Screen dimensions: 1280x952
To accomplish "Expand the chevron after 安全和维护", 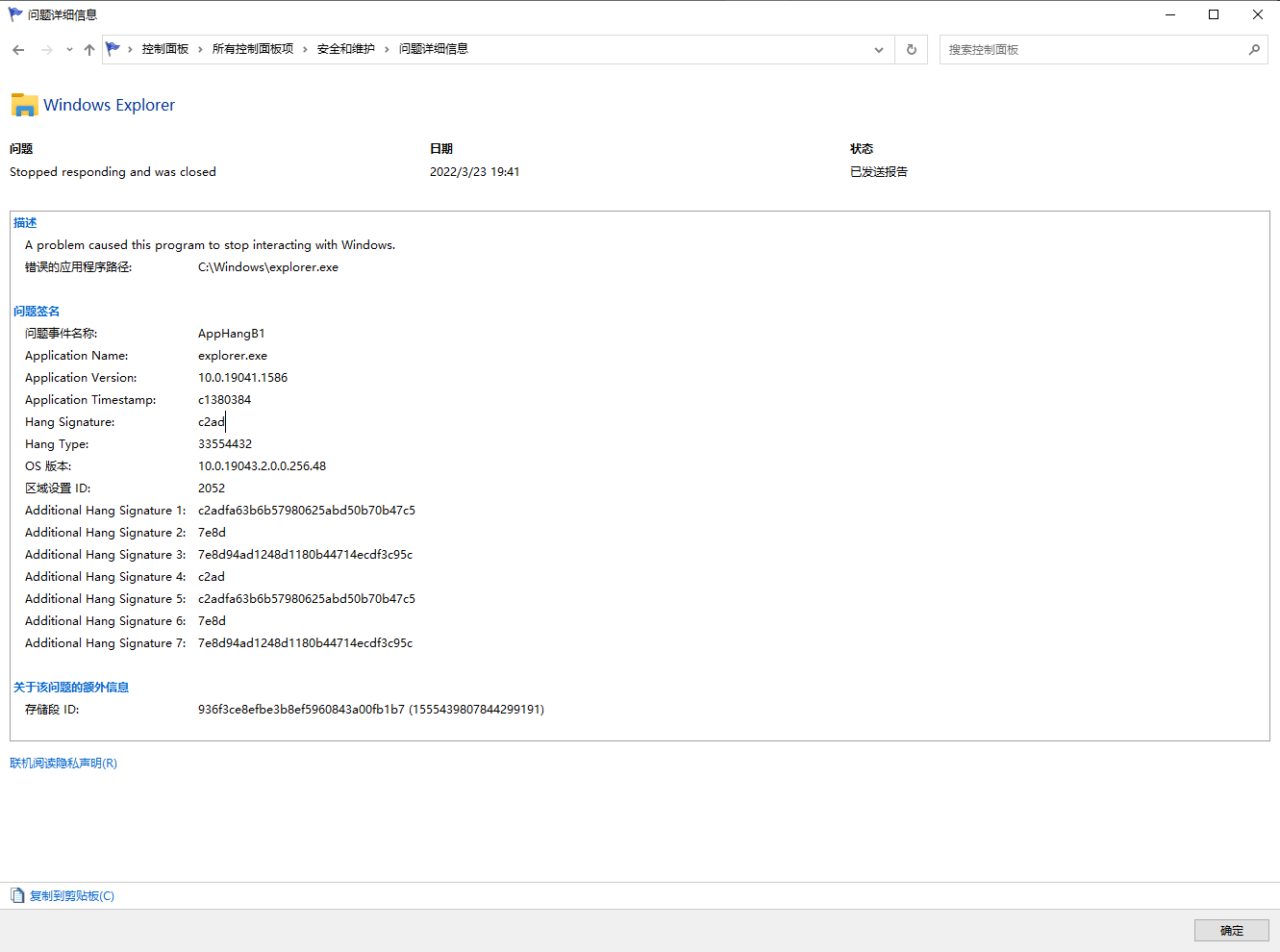I will click(388, 49).
